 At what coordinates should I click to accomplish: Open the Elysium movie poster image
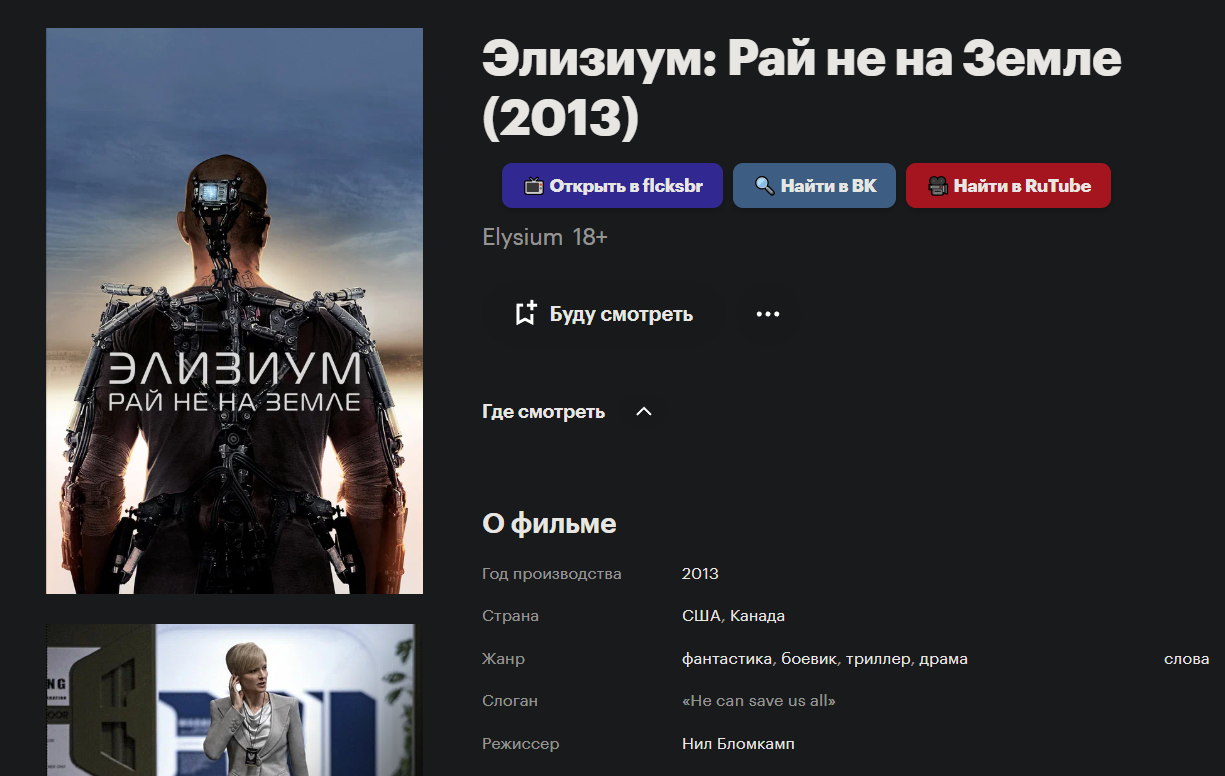(234, 310)
